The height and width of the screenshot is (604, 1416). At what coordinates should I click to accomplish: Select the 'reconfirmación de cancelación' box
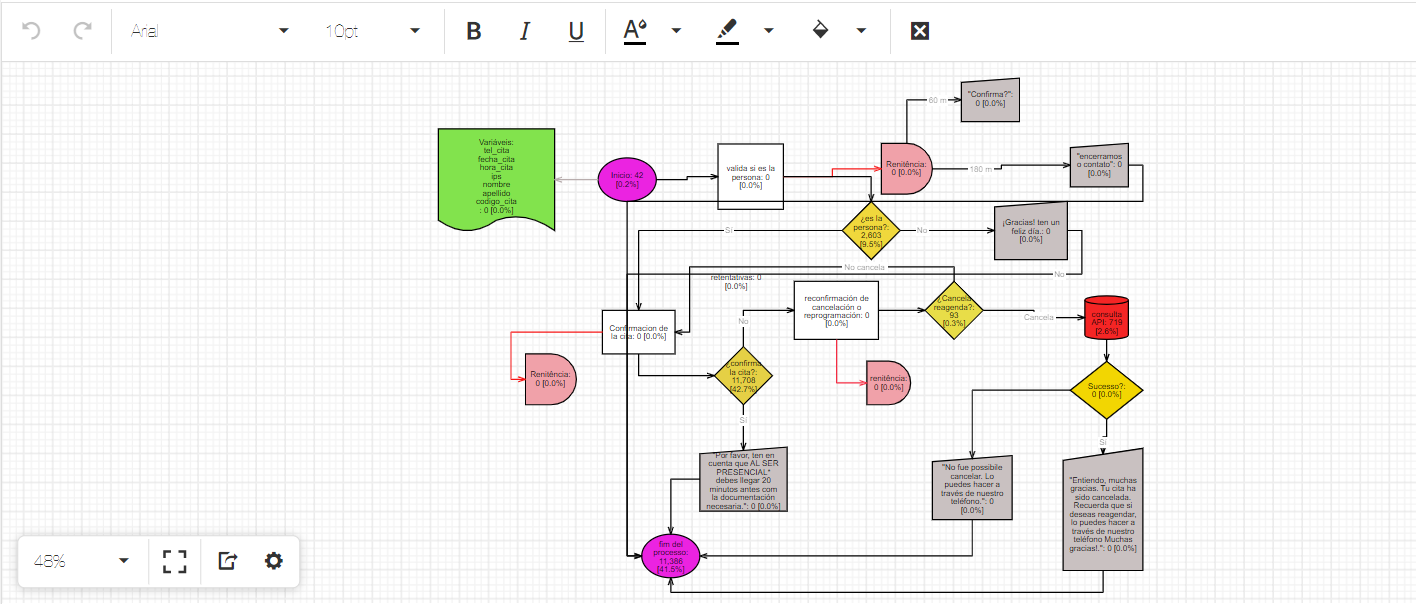click(836, 310)
